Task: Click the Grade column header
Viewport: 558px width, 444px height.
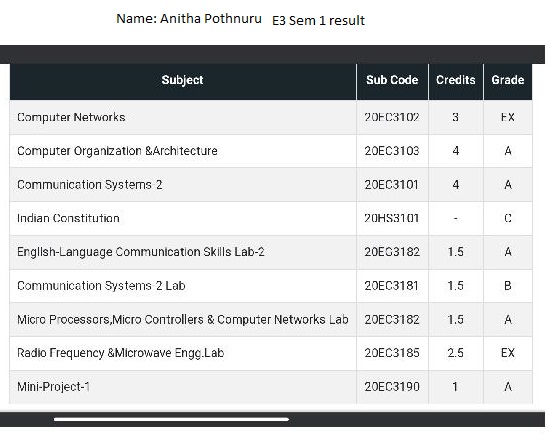Action: [x=508, y=80]
